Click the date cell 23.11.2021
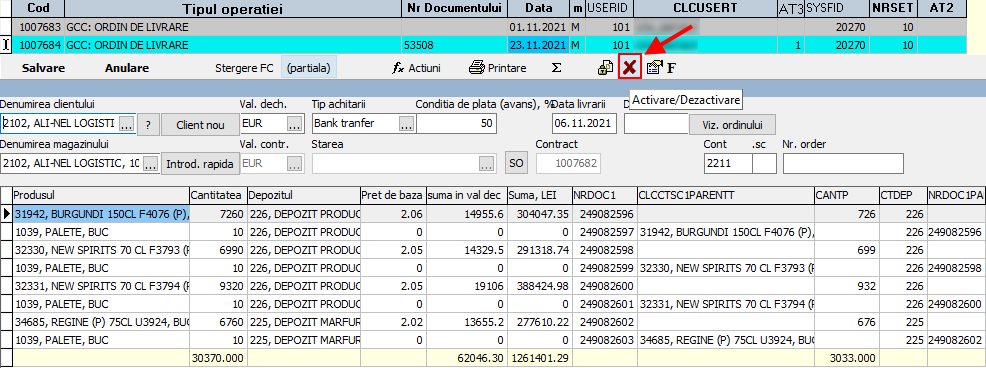Screen dimensions: 986x368 538,45
